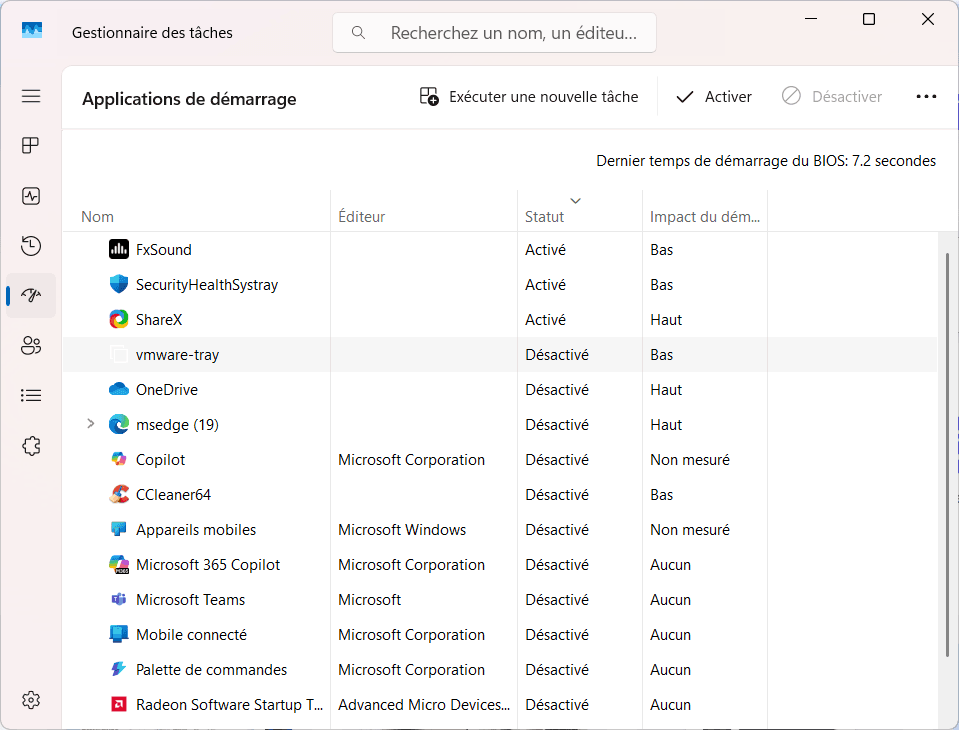Click the msedge browser icon
The height and width of the screenshot is (730, 959).
pyautogui.click(x=119, y=424)
